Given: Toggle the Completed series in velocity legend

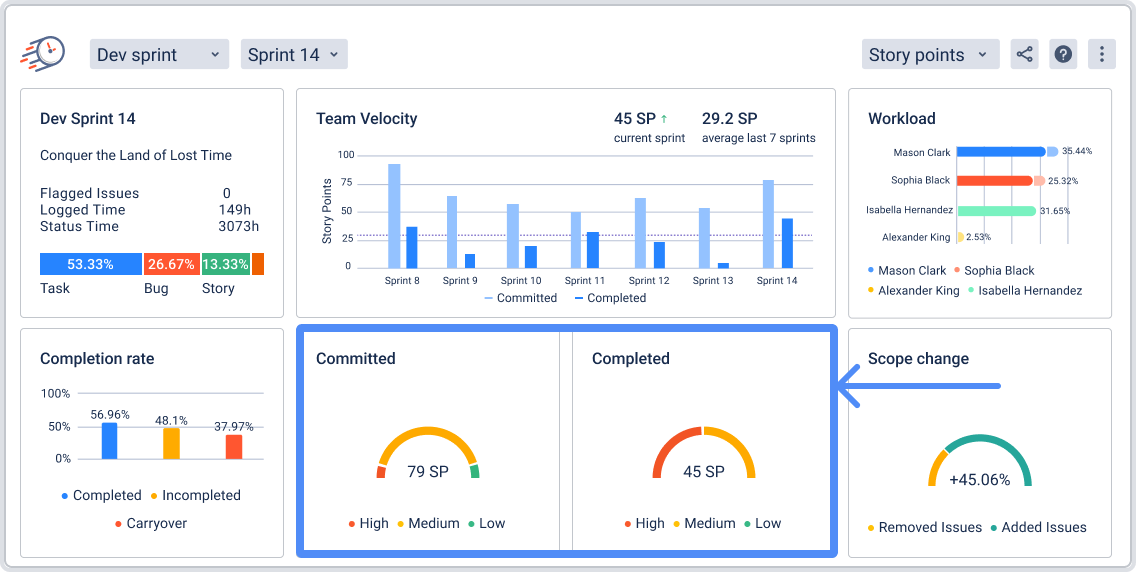Looking at the screenshot, I should (610, 298).
